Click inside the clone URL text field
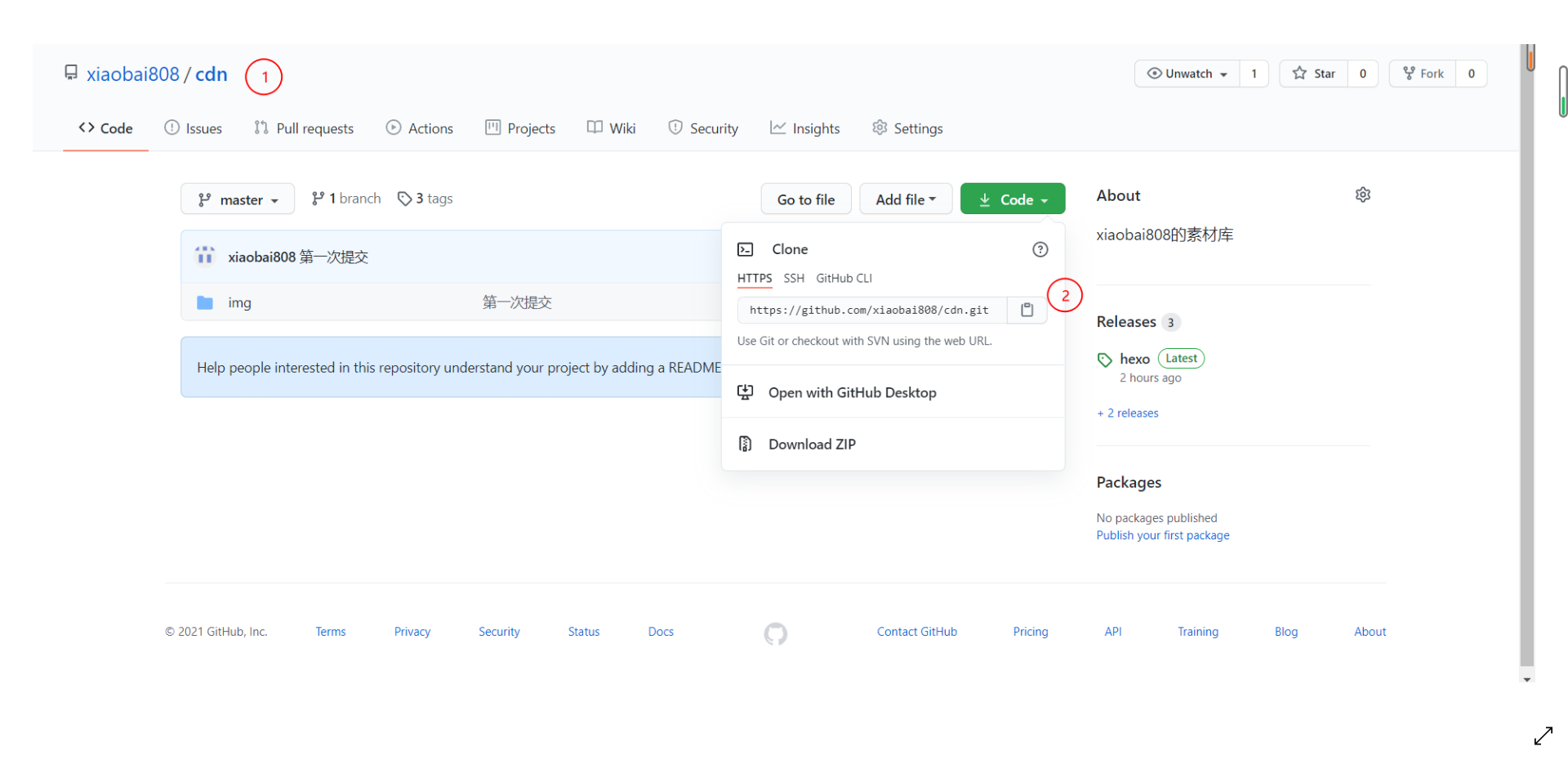The height and width of the screenshot is (760, 1568). click(x=870, y=310)
